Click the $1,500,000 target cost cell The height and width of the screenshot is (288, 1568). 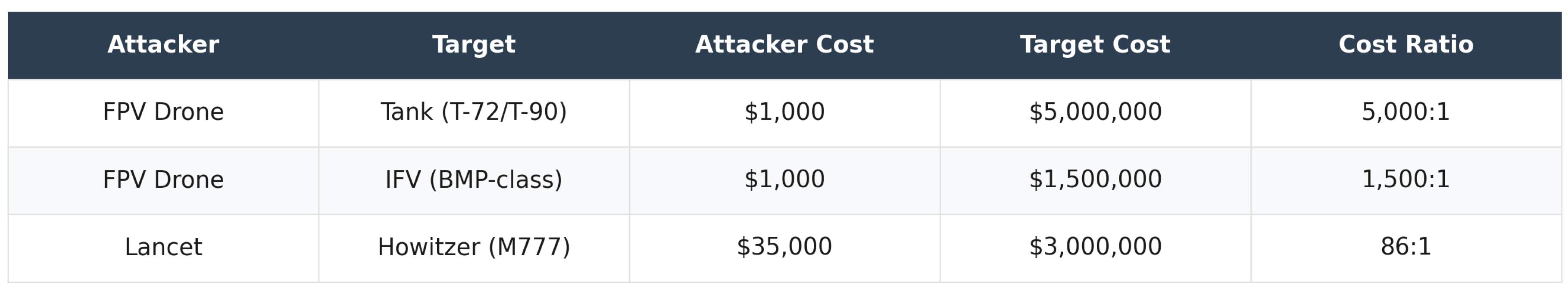pos(1094,179)
